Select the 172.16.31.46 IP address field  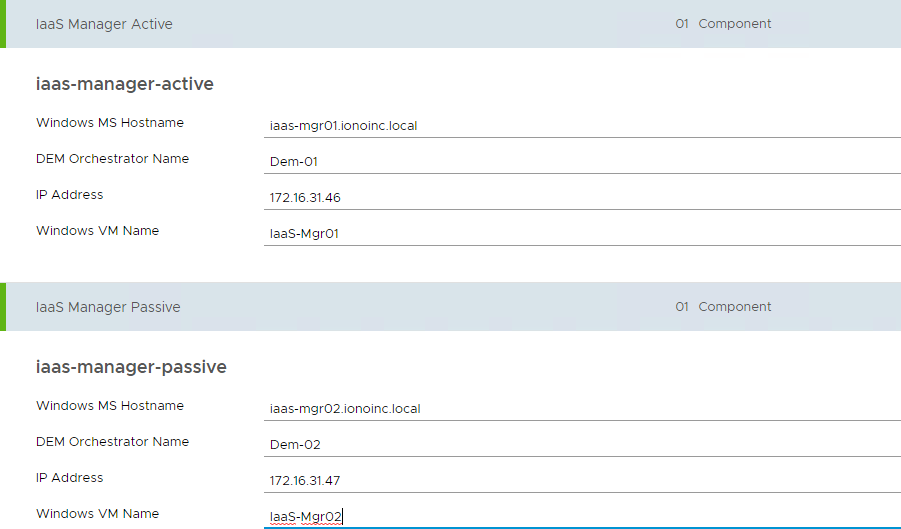[580, 198]
